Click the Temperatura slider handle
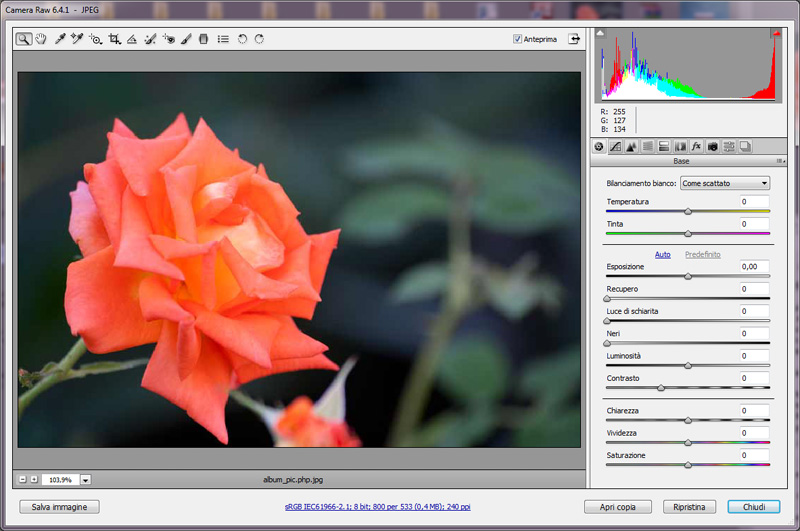800x531 pixels. click(688, 211)
